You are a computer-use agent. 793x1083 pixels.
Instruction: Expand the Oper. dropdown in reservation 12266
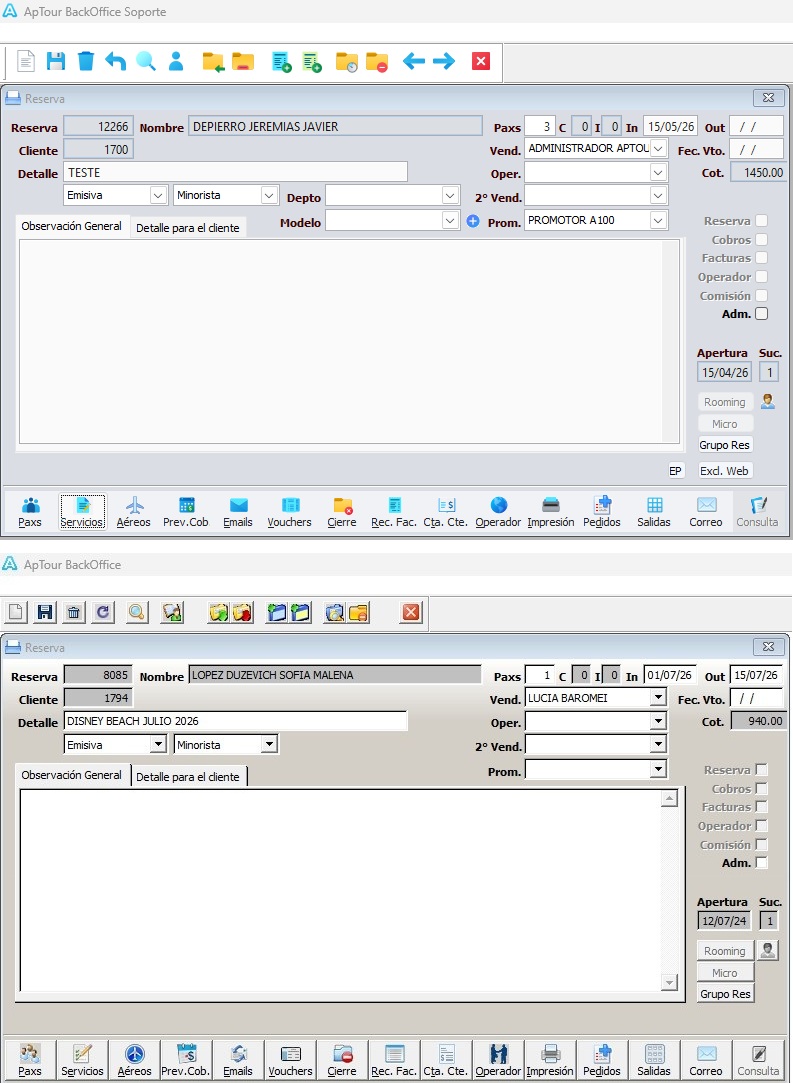658,172
